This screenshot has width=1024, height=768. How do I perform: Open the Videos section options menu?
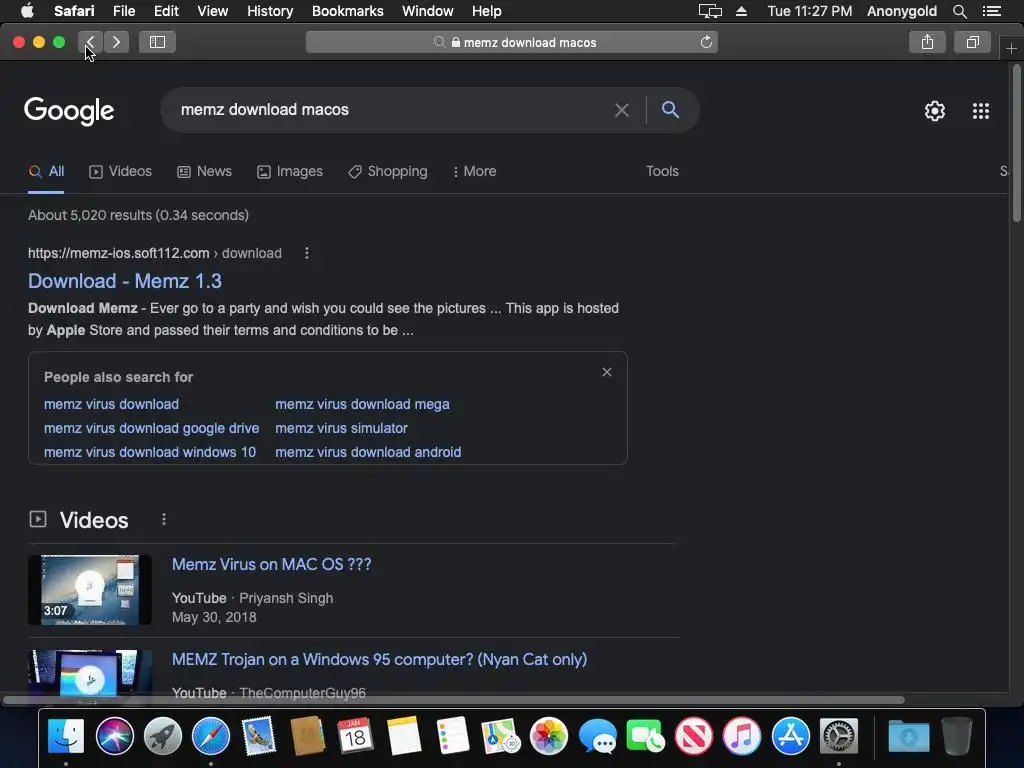pos(164,520)
